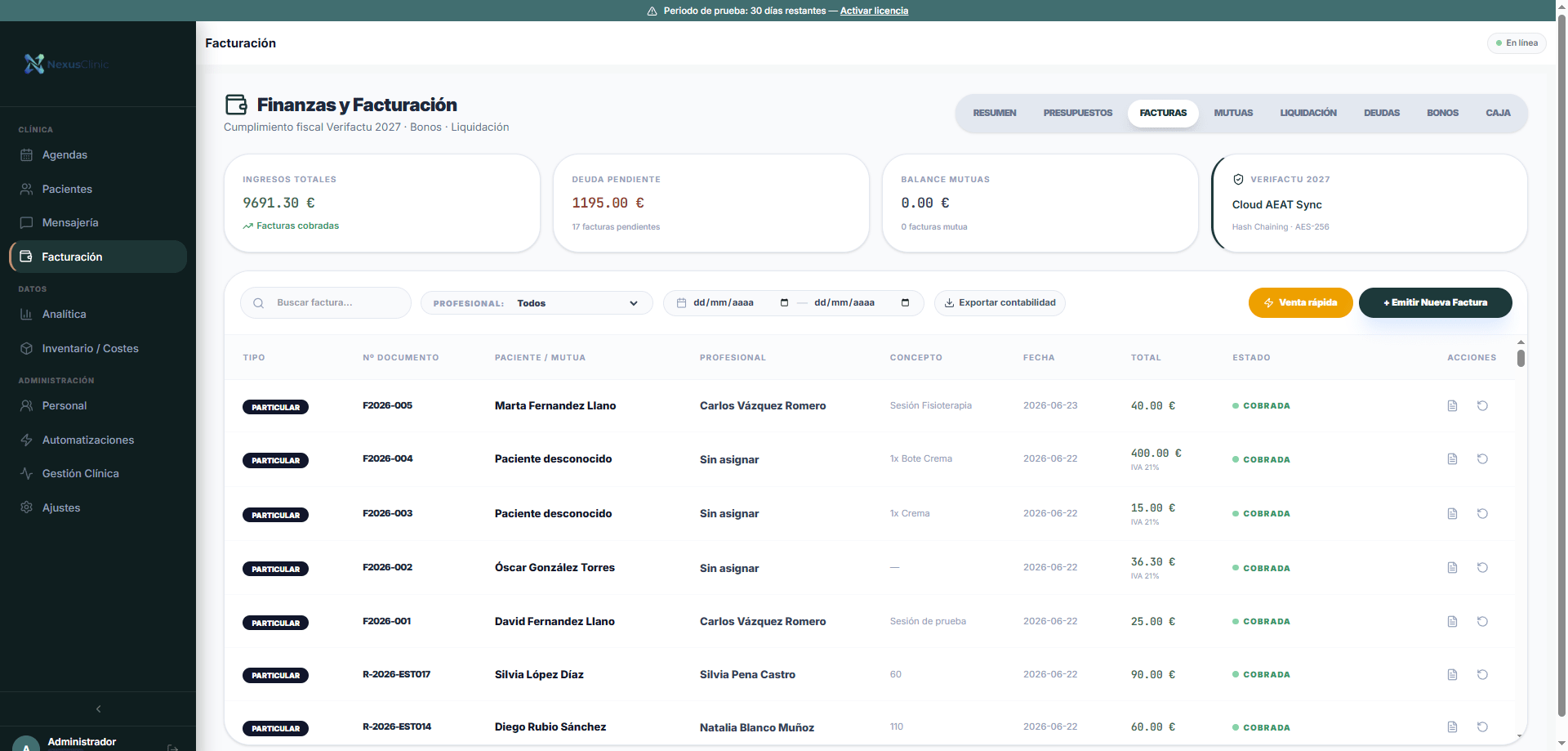Select patient Marta Fernandez Llano
Viewport: 1568px width, 751px height.
[555, 405]
